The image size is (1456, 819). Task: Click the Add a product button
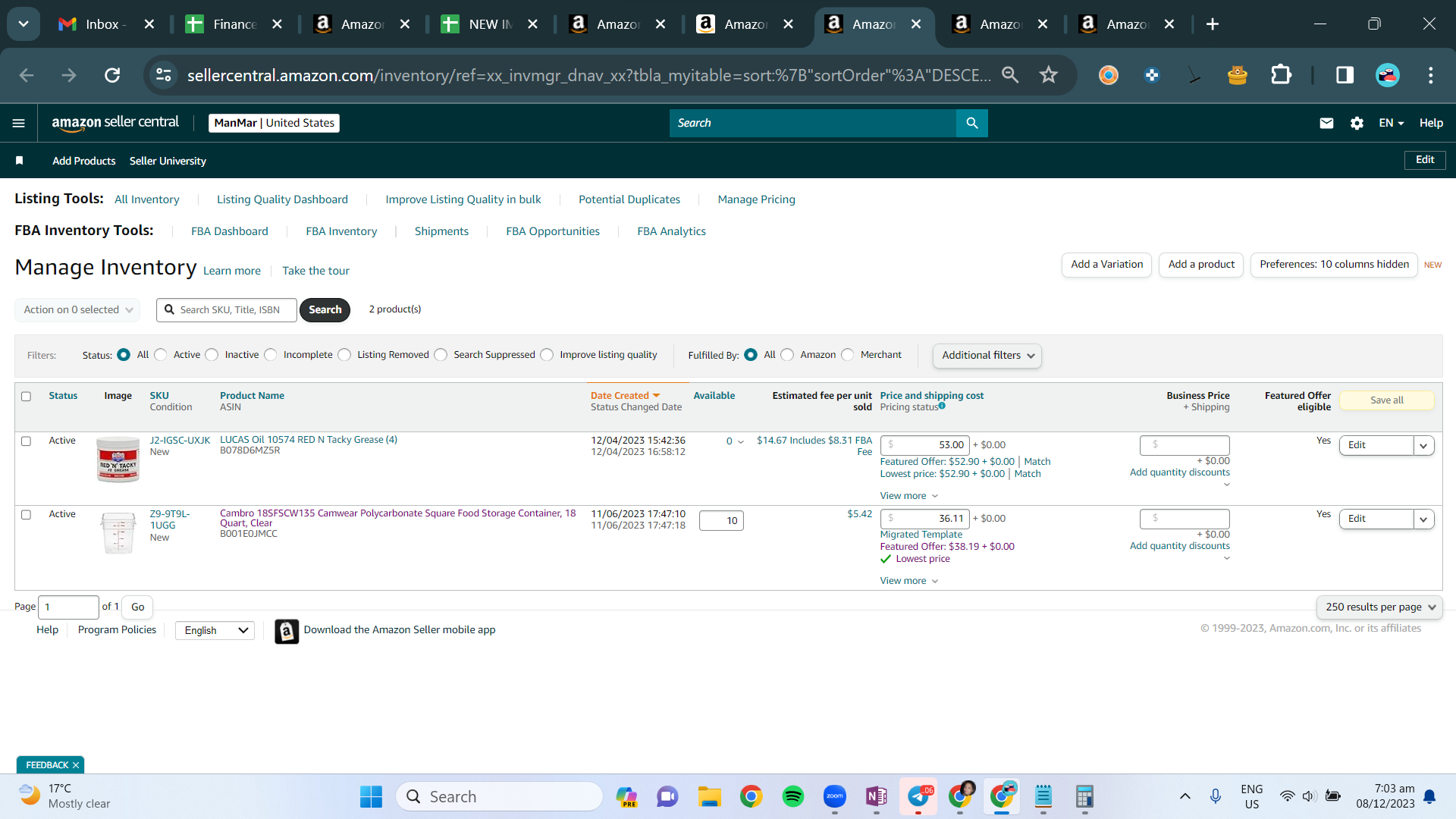[1201, 265]
